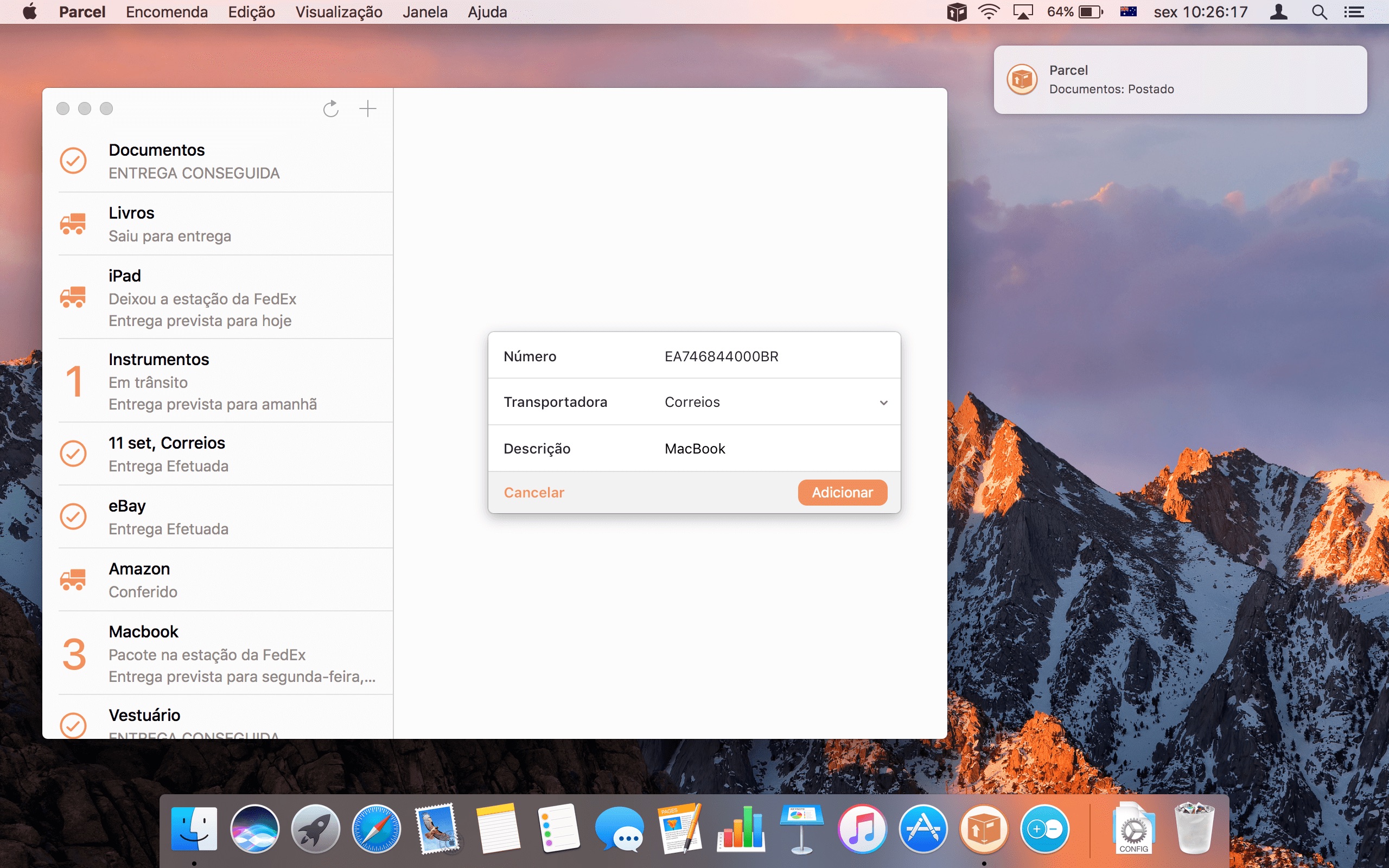Screen dimensions: 1389x868
Task: Open Finder from the Dock
Action: click(x=194, y=829)
